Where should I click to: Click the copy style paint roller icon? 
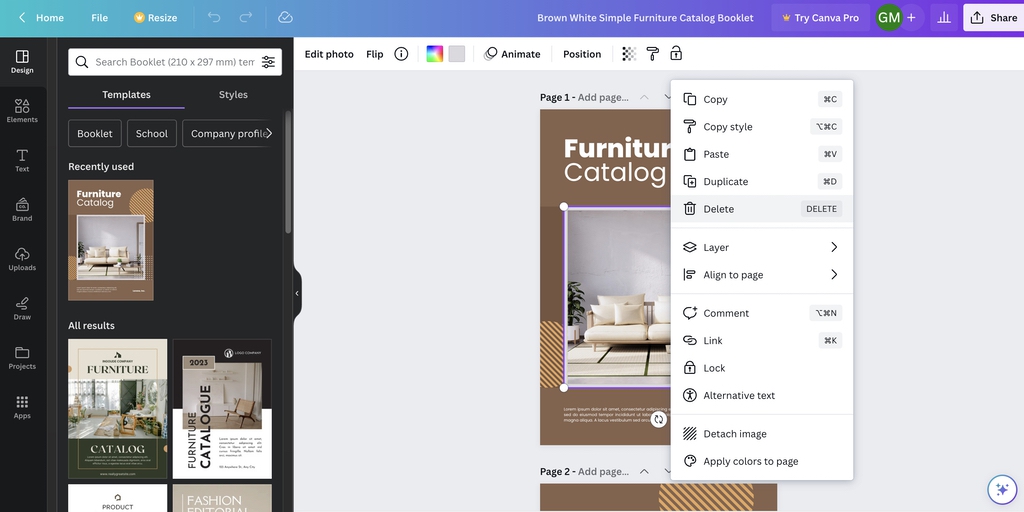652,54
